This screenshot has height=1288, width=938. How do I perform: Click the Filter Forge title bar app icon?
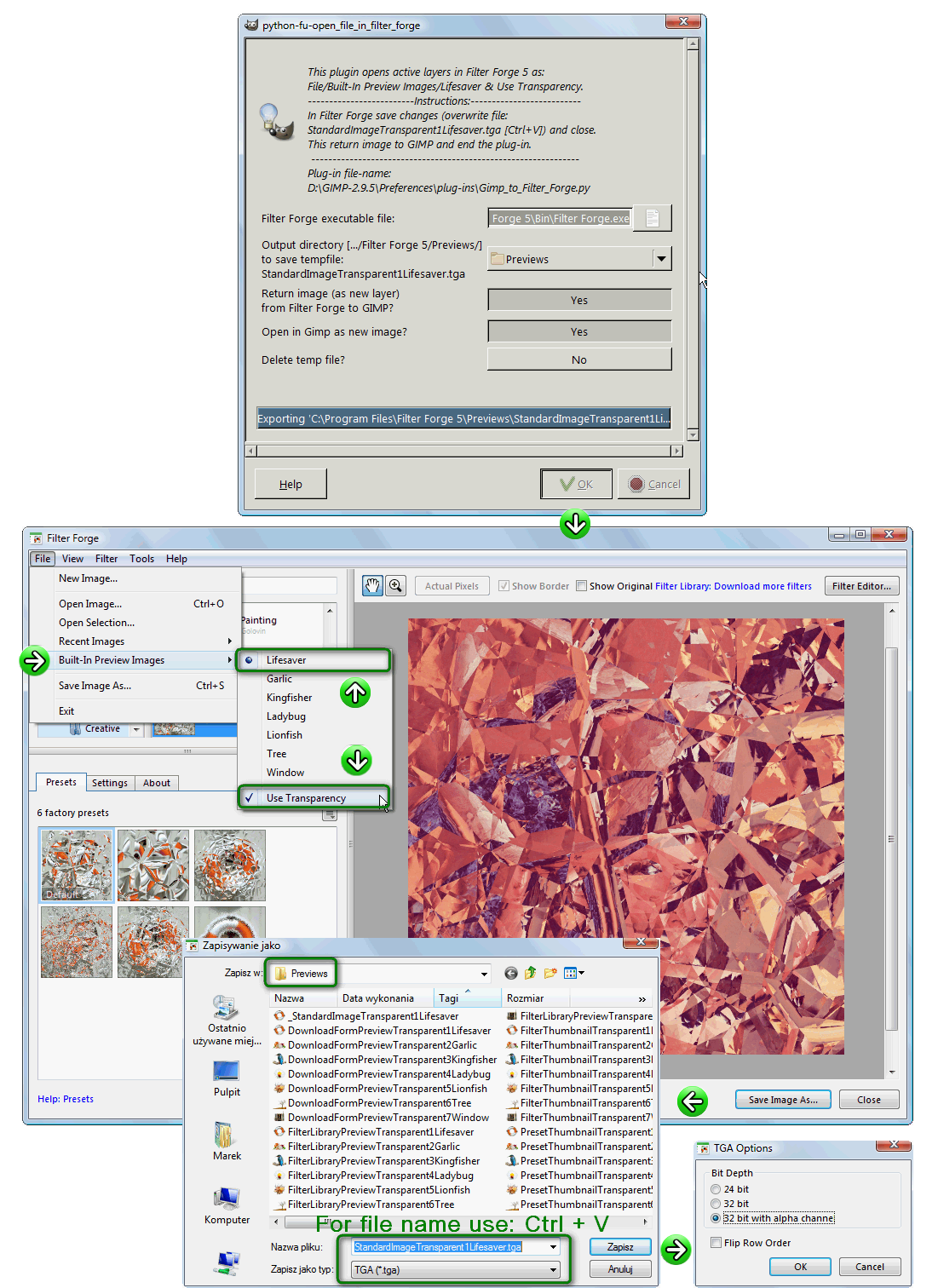pyautogui.click(x=36, y=538)
